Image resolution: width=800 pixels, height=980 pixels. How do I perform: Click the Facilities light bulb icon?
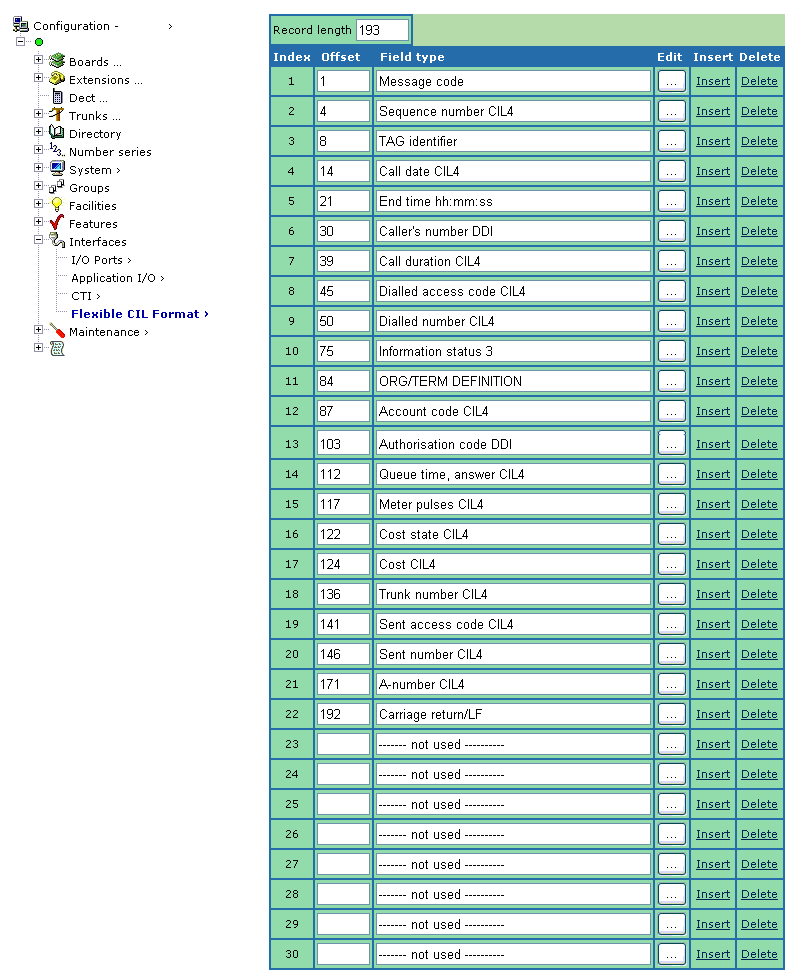coord(57,205)
